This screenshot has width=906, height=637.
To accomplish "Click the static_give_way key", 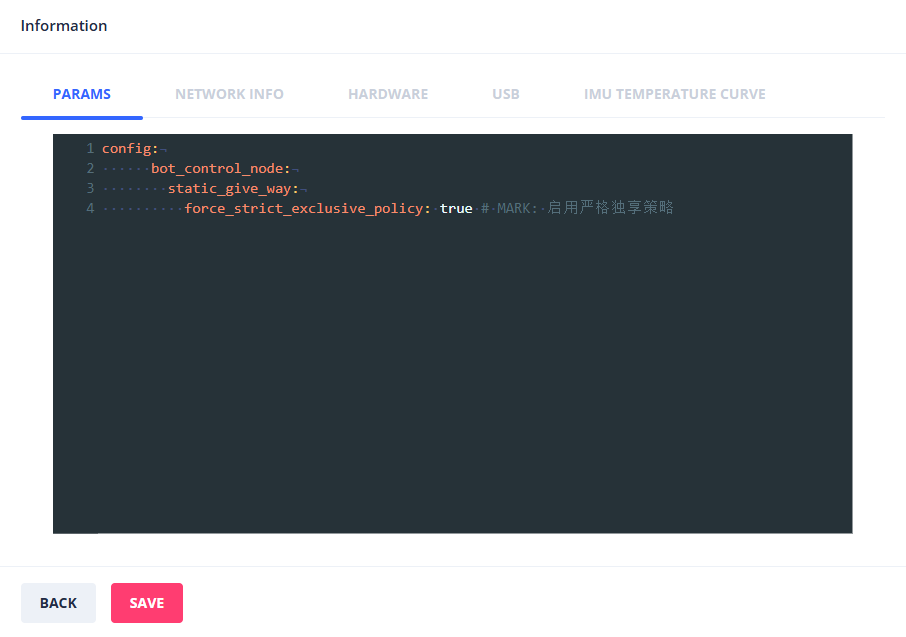I will tap(233, 188).
